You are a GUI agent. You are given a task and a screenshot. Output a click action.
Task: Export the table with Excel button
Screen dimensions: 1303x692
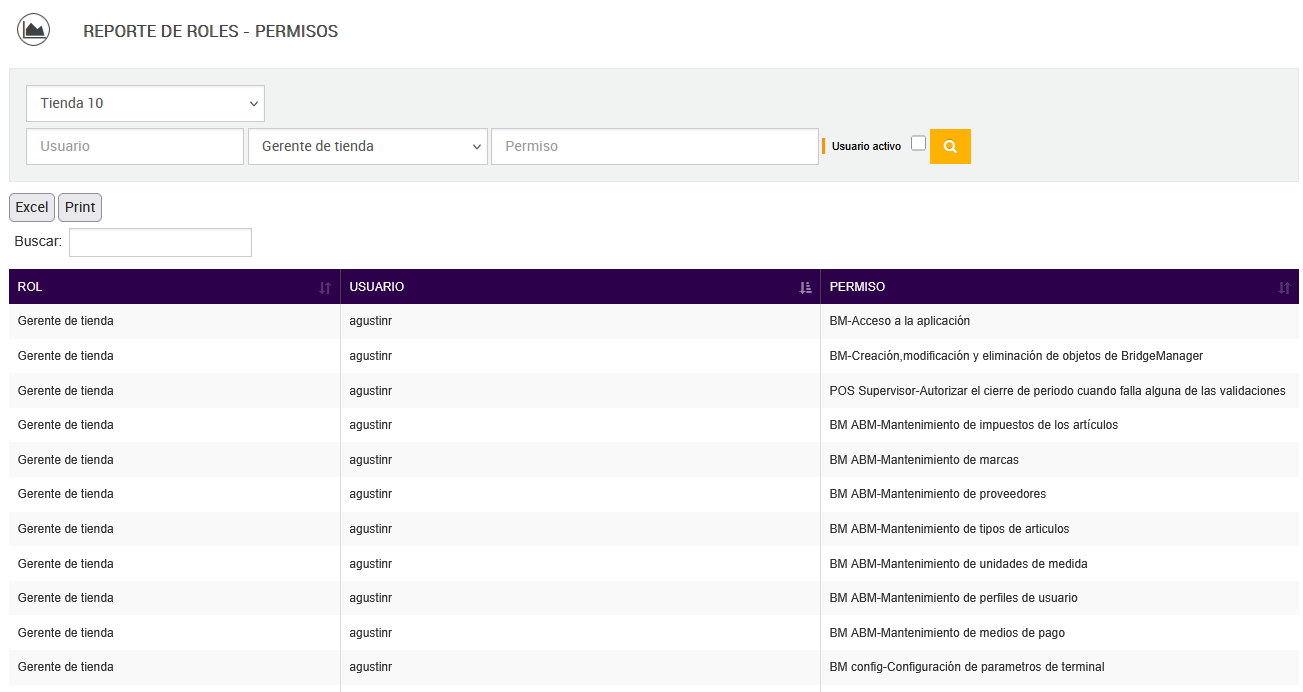tap(32, 207)
